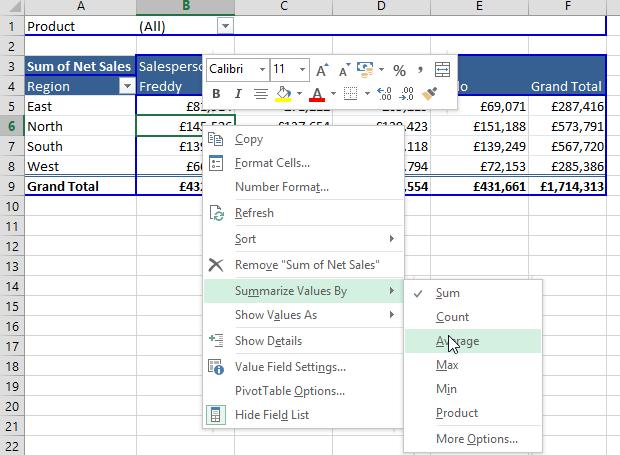Click Decrease Font Size icon
Viewport: 620px width, 455px height.
343,70
